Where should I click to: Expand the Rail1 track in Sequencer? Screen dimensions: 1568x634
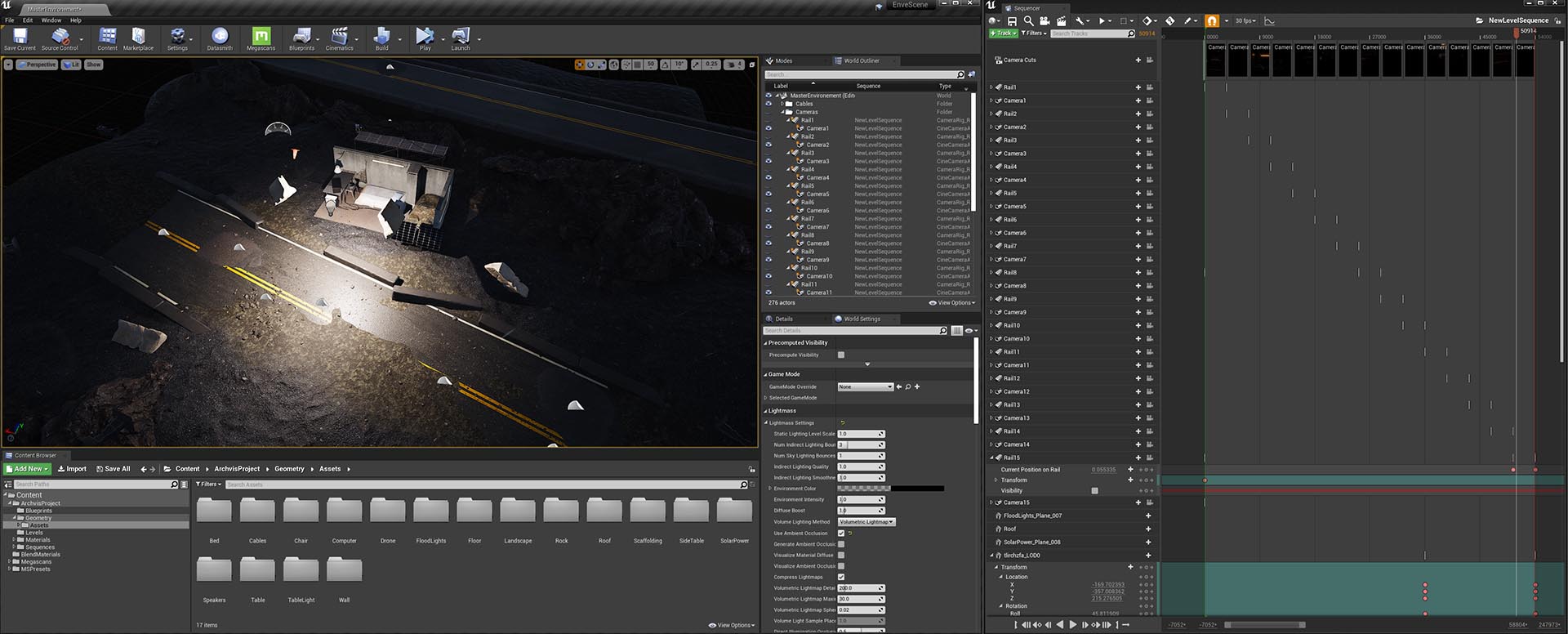tap(991, 87)
